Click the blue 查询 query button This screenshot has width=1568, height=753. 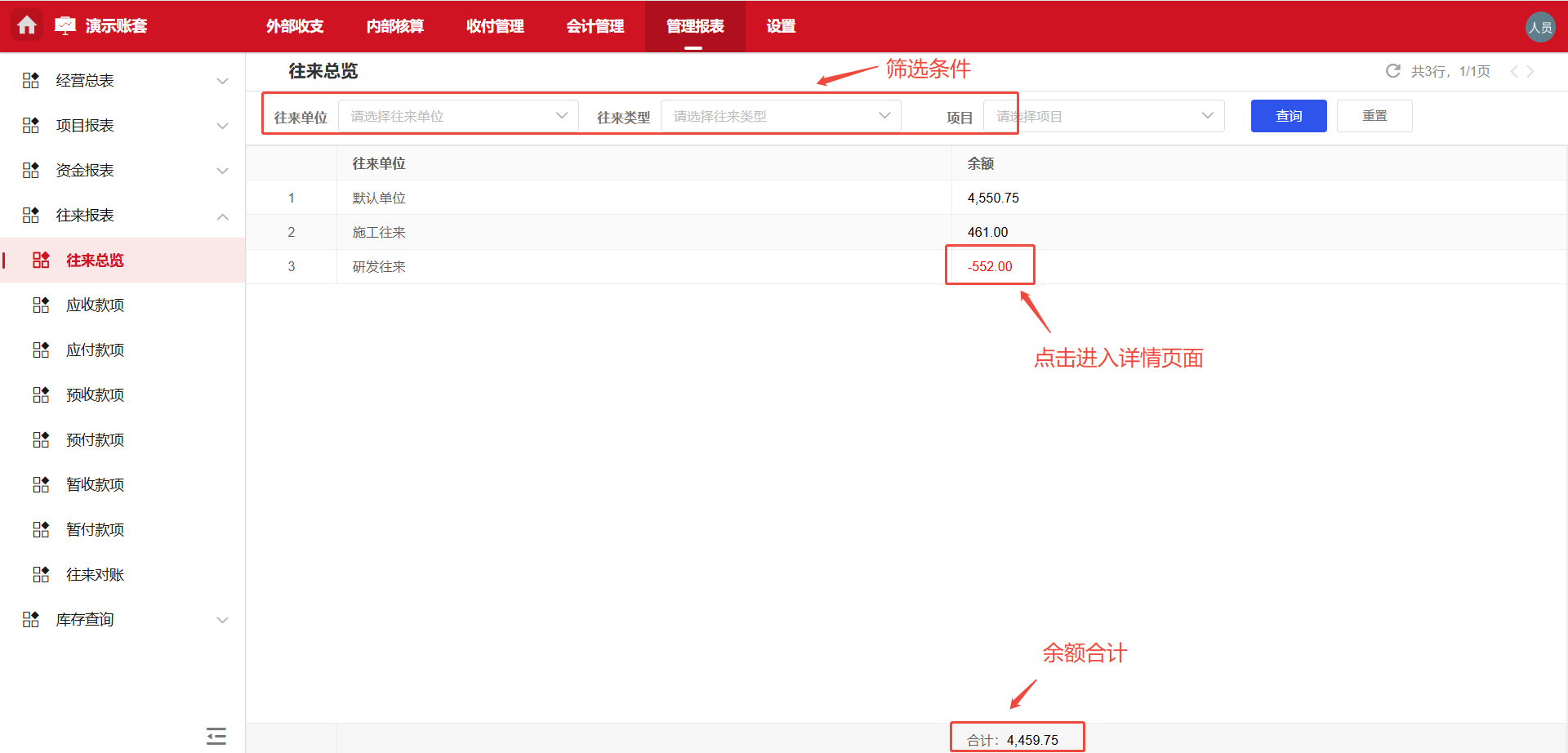(1288, 115)
